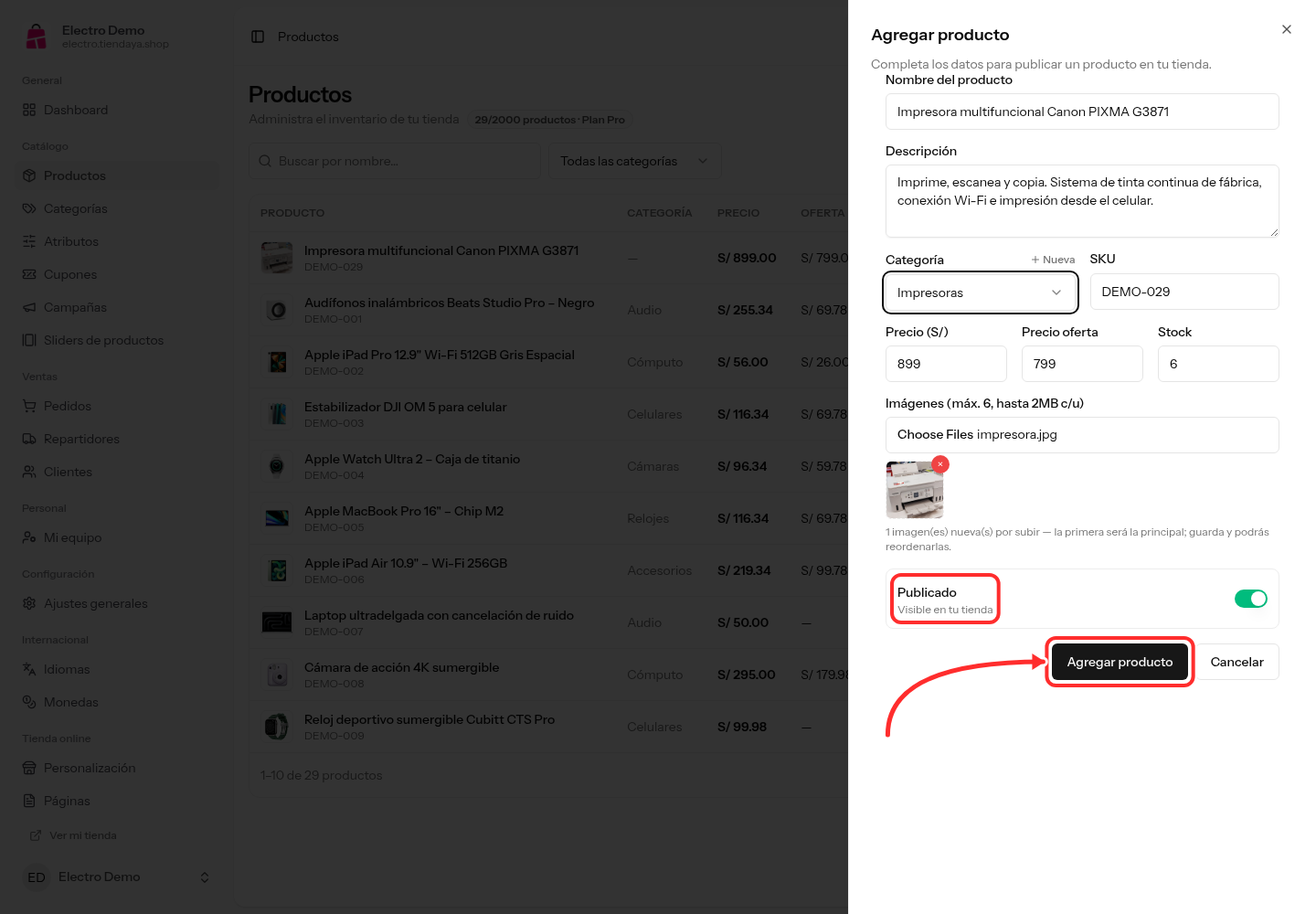Click the Precio (S/) input field
Image resolution: width=1316 pixels, height=914 pixels.
946,364
